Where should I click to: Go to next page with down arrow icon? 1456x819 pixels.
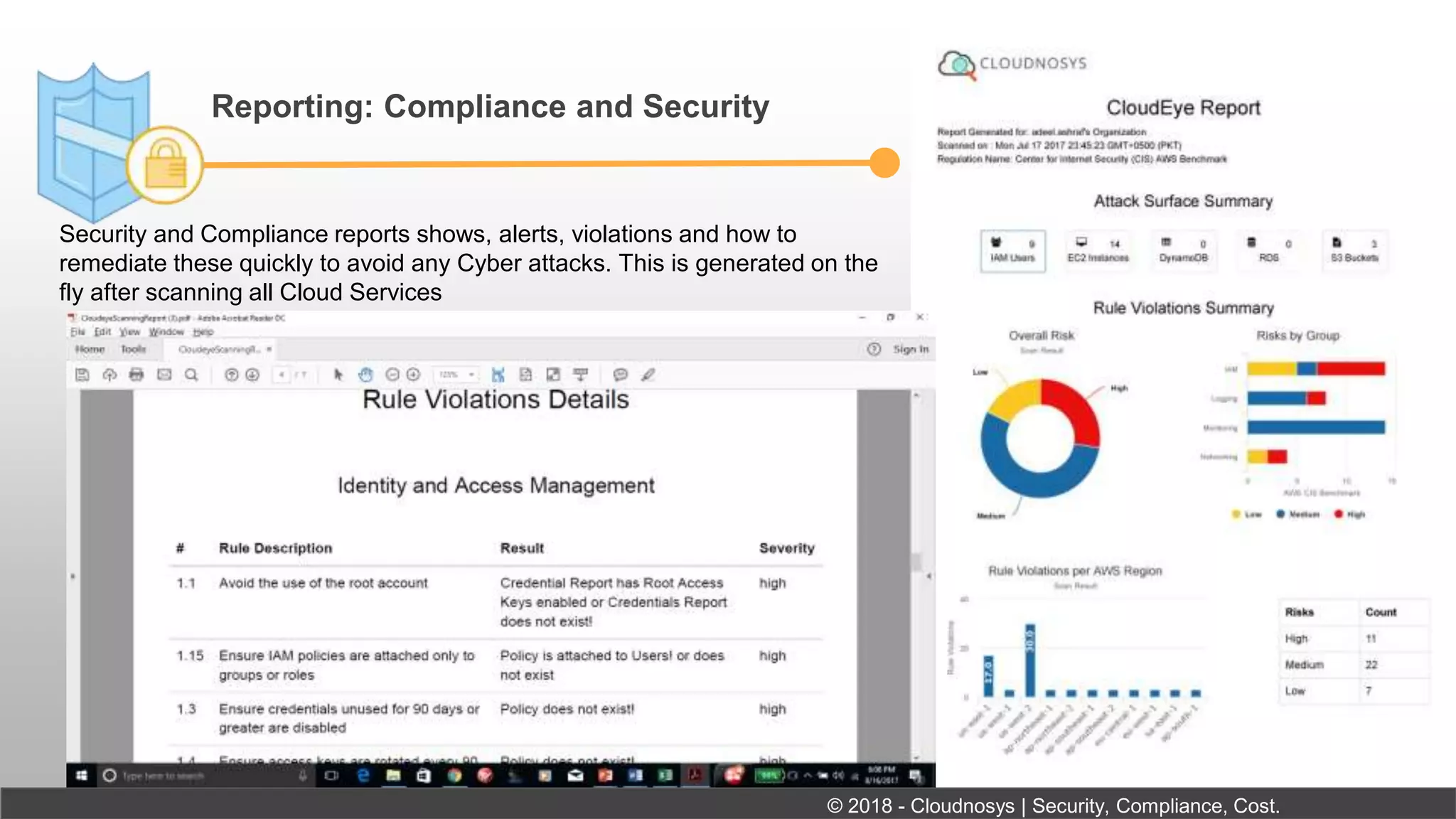pos(252,375)
